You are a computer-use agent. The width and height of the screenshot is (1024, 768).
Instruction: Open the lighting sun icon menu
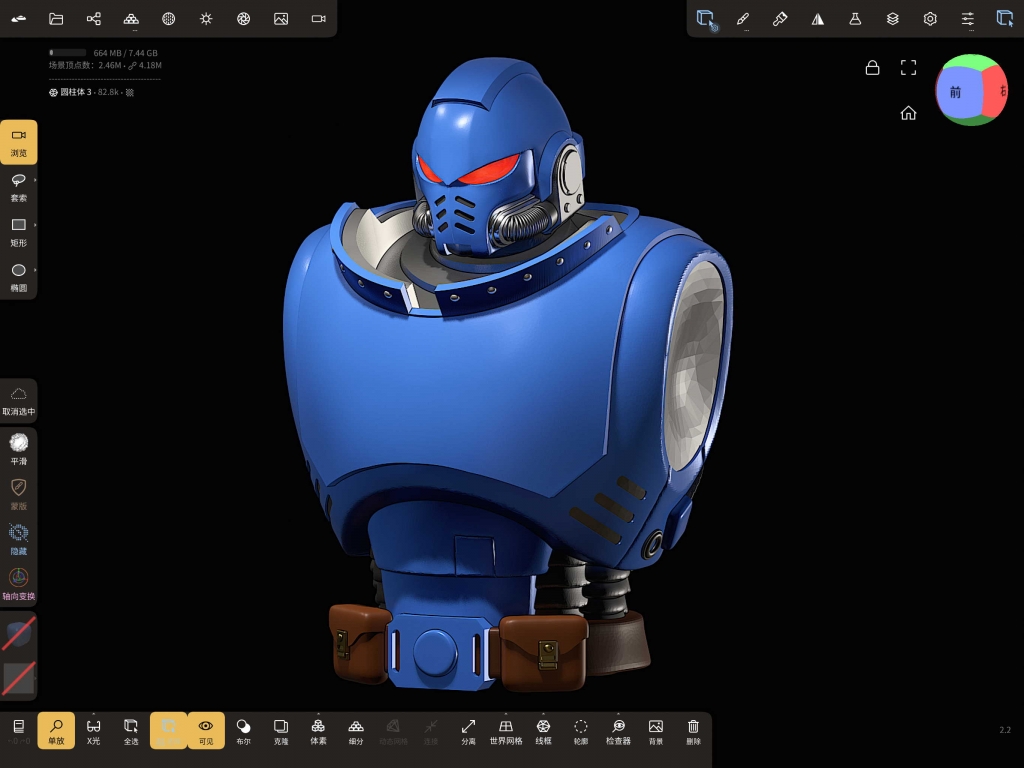point(206,19)
